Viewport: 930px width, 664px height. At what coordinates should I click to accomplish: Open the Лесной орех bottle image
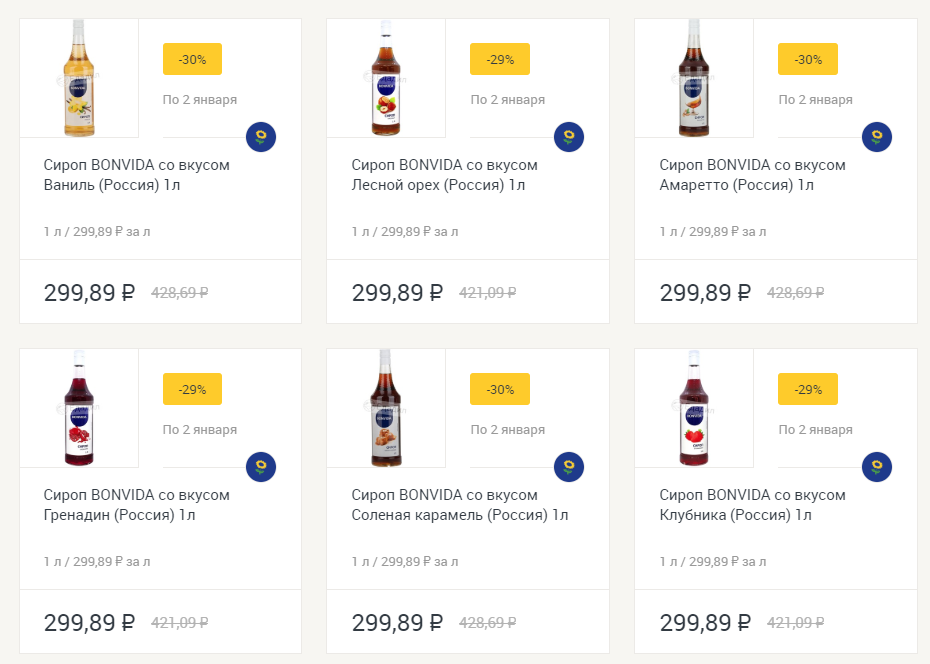387,78
